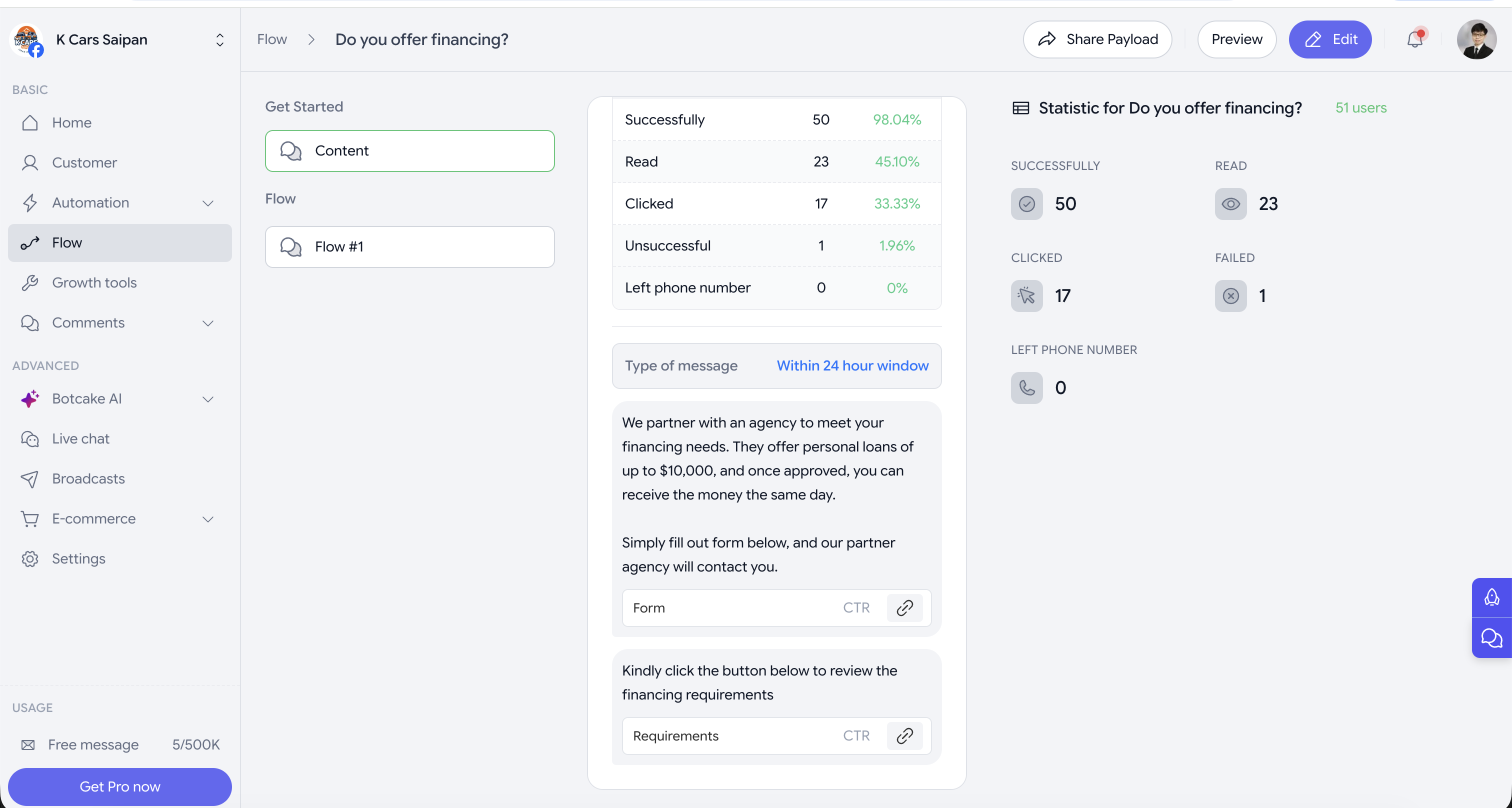Expand the E-commerce menu
The image size is (1512, 808).
(x=208, y=518)
